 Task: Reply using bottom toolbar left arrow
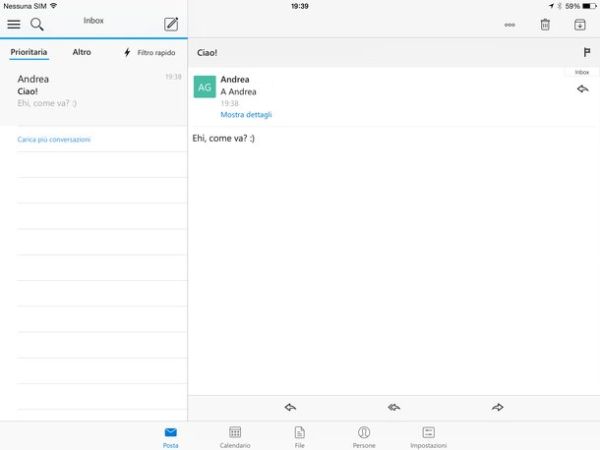tap(290, 407)
